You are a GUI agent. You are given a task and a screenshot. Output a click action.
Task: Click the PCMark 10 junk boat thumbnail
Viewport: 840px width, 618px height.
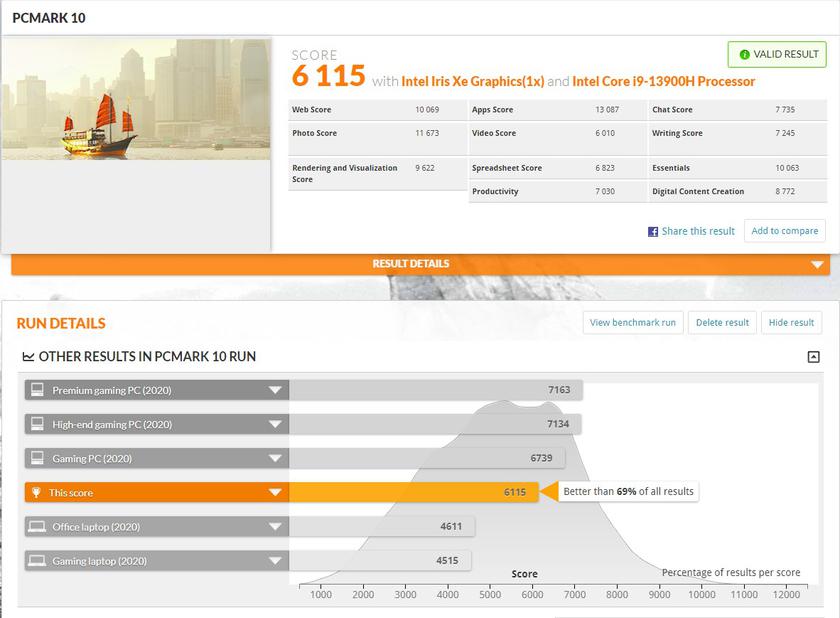tap(136, 99)
